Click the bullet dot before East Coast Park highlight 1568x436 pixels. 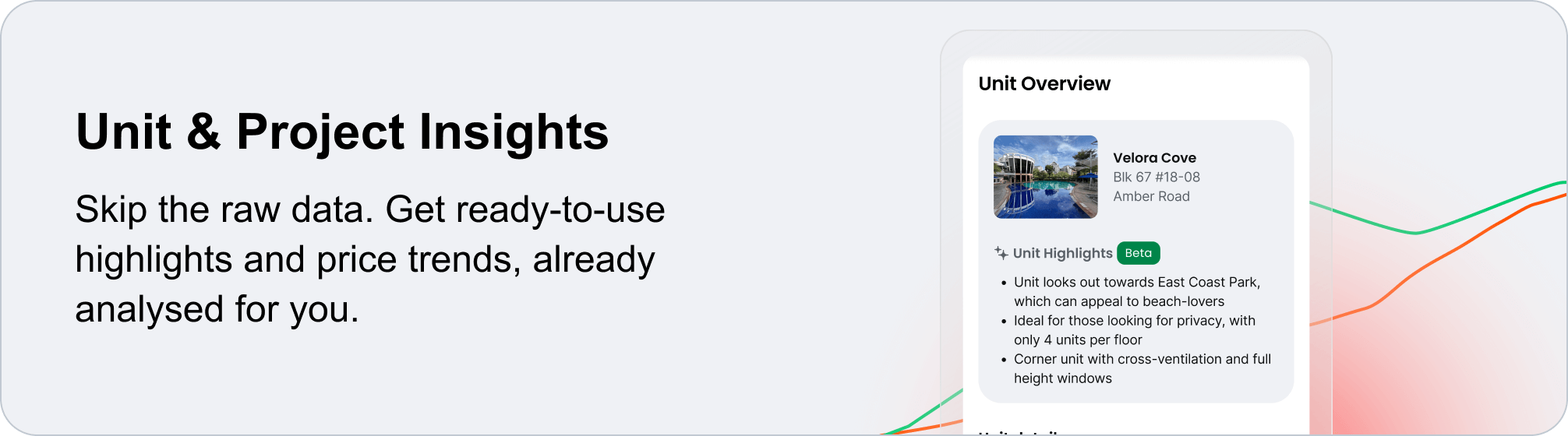point(1003,283)
